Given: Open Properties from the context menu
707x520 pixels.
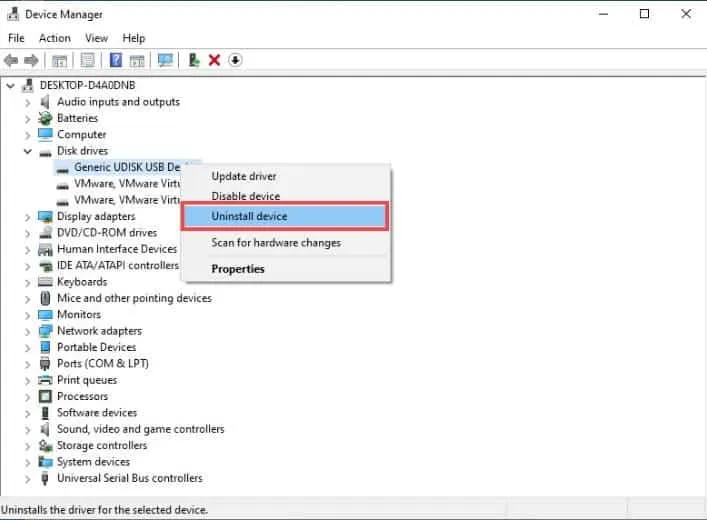Looking at the screenshot, I should 286,269.
